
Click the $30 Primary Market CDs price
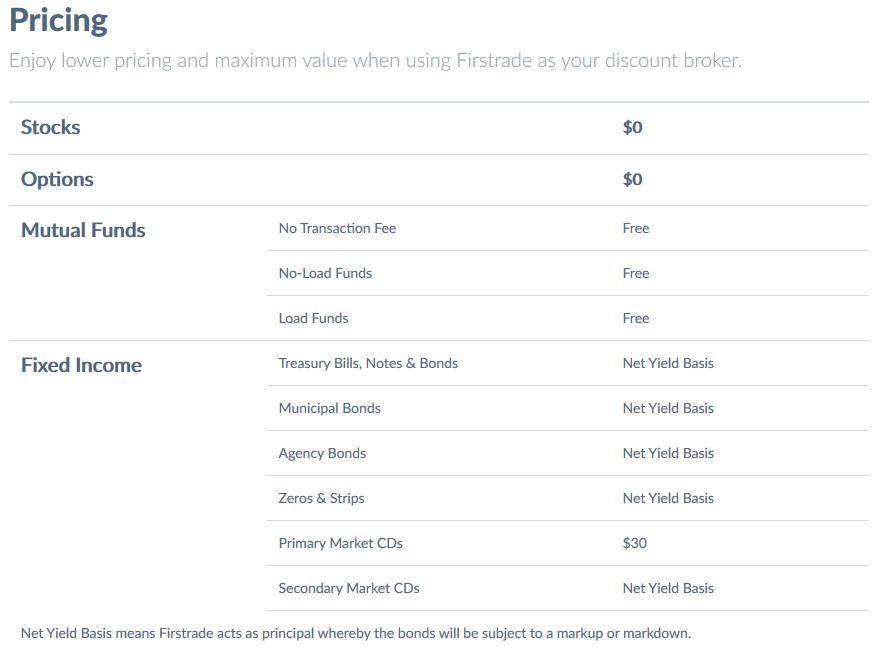(634, 543)
